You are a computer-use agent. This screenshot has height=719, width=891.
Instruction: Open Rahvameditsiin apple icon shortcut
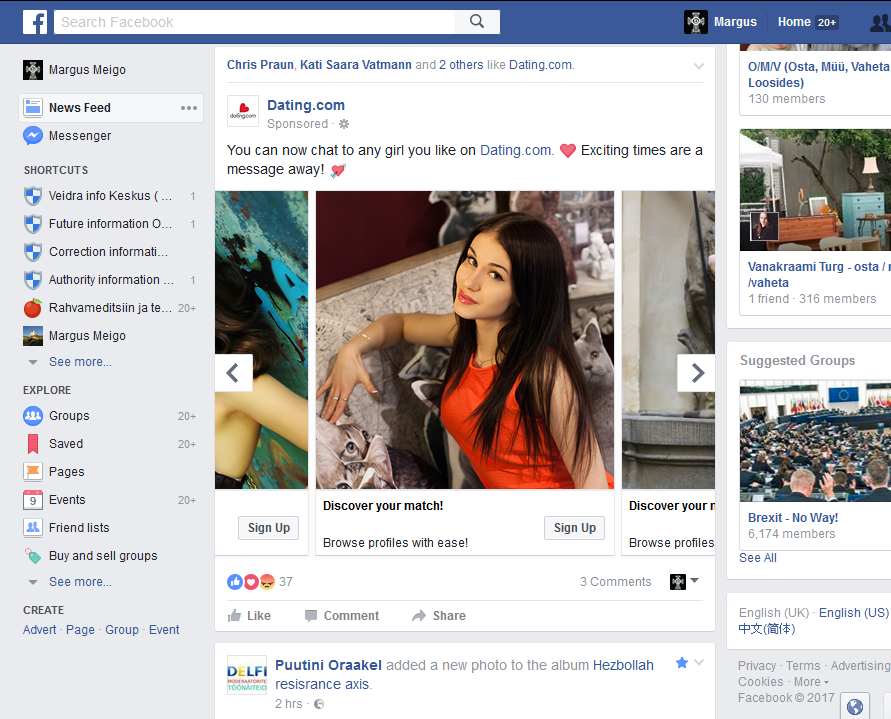[x=33, y=308]
